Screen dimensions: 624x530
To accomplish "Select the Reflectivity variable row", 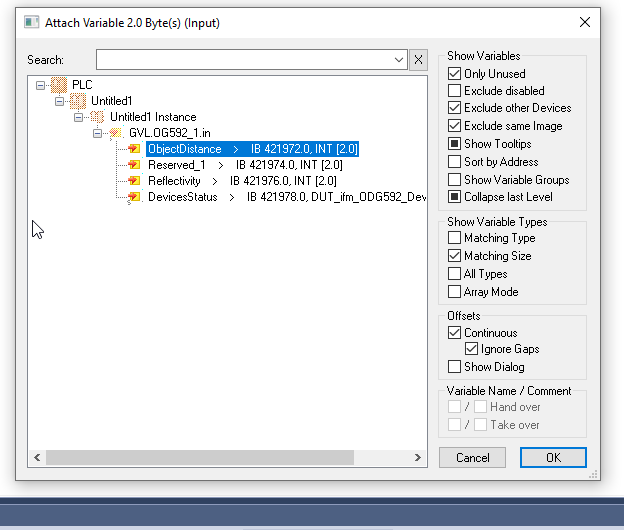I will (242, 181).
